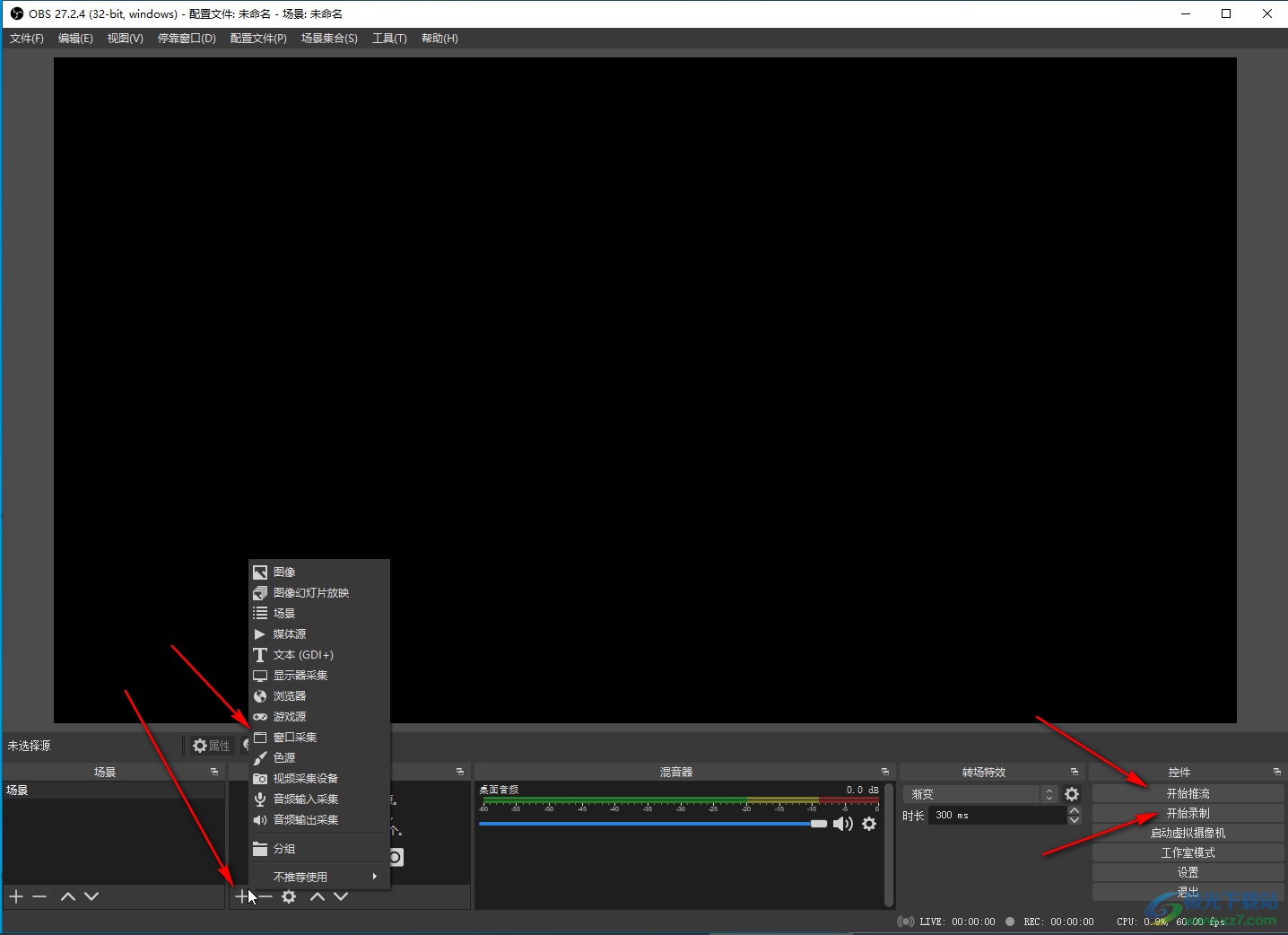Click 启动虚拟摄像机 virtual camera button
This screenshot has height=935, width=1288.
1188,833
